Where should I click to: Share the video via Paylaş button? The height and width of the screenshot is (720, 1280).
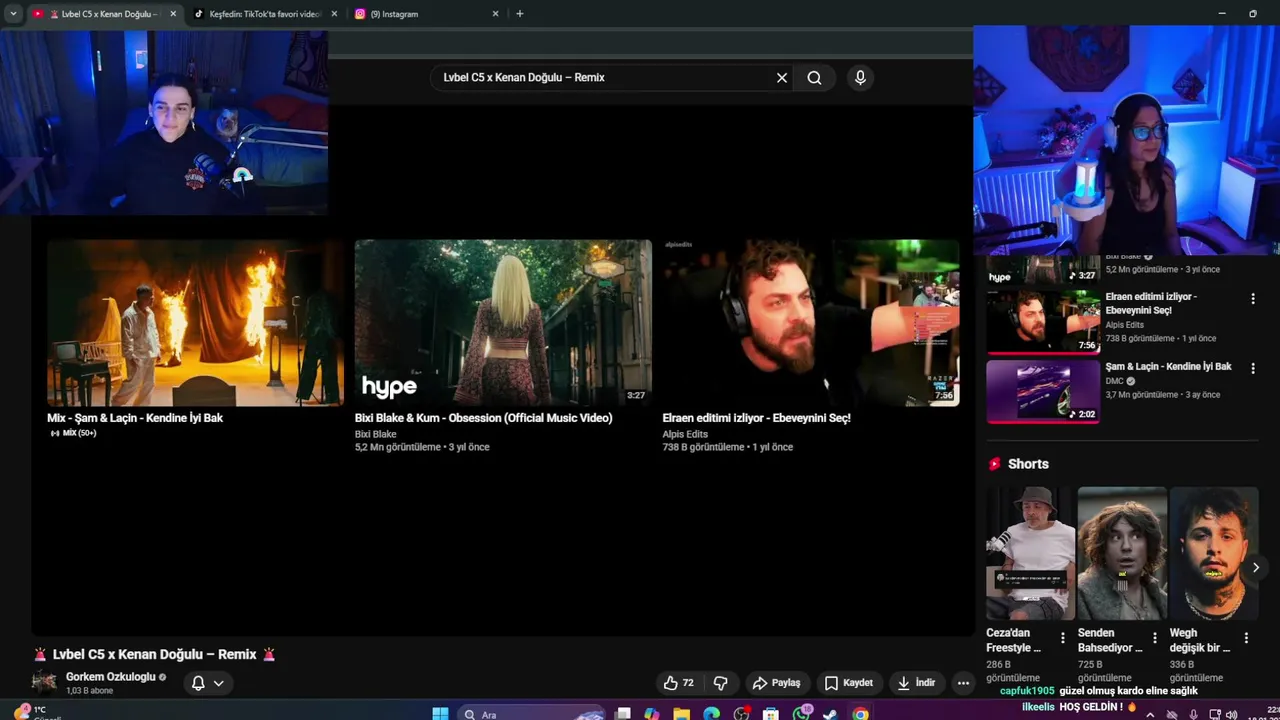[776, 683]
